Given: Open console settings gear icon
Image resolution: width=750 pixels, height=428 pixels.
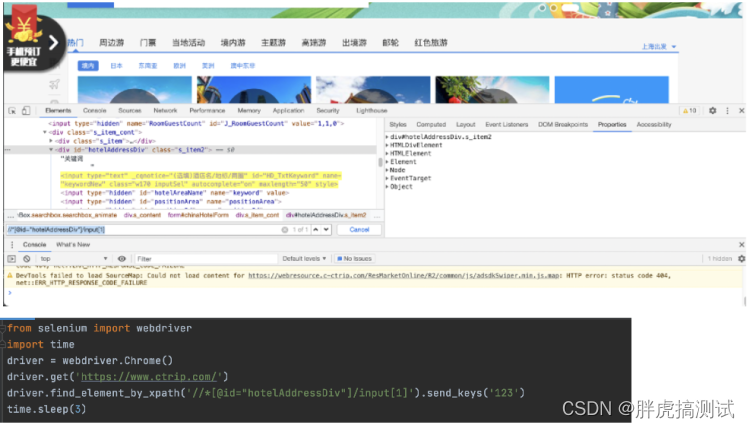Looking at the screenshot, I should click(x=741, y=259).
